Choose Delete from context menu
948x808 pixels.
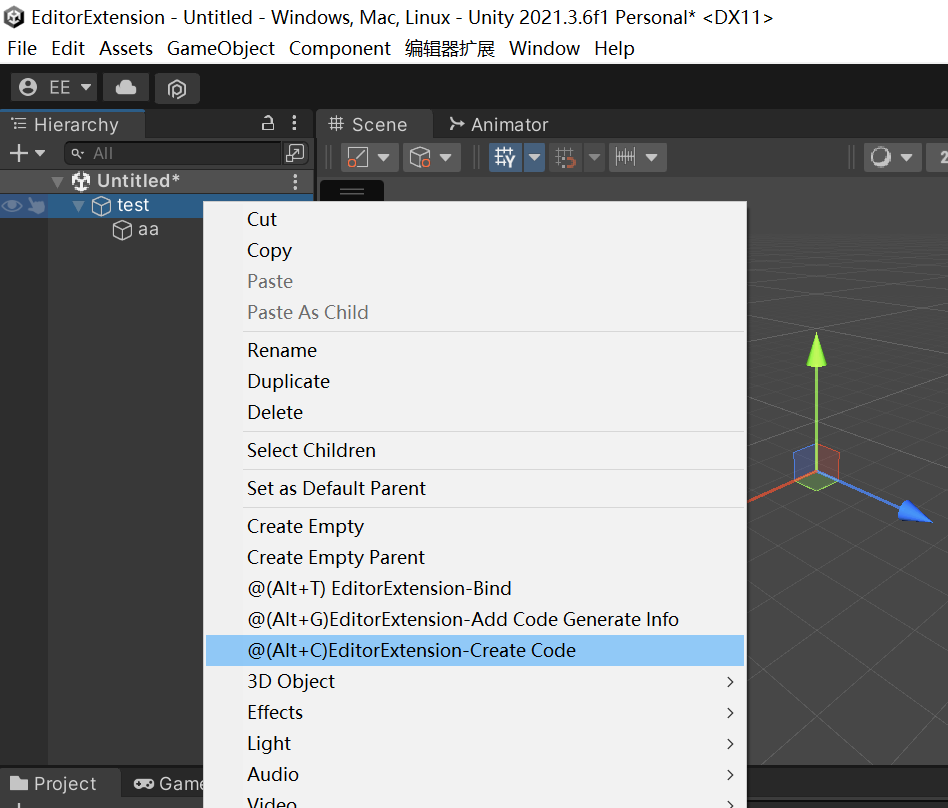tap(475, 412)
